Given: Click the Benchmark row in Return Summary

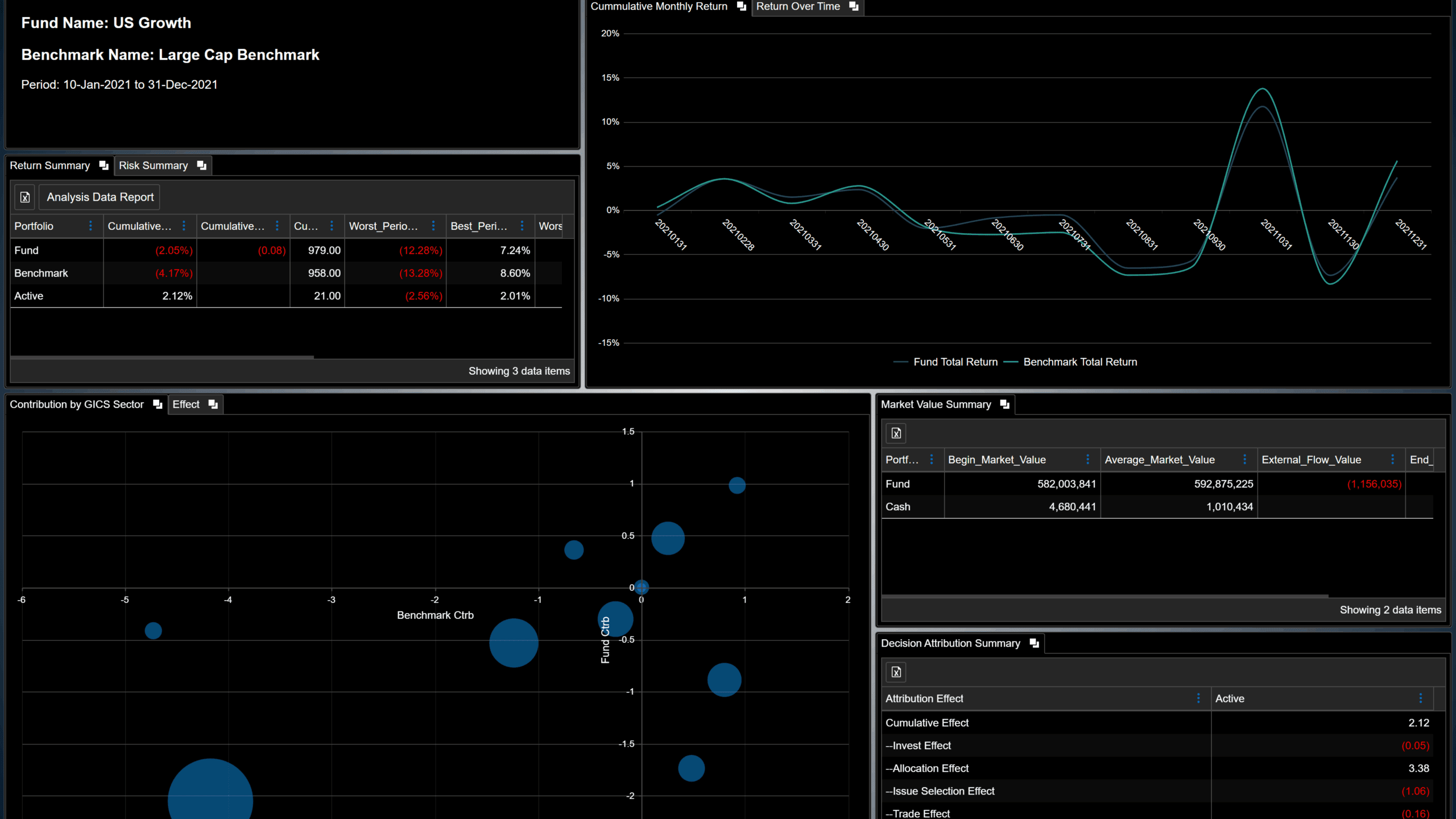Looking at the screenshot, I should 286,273.
